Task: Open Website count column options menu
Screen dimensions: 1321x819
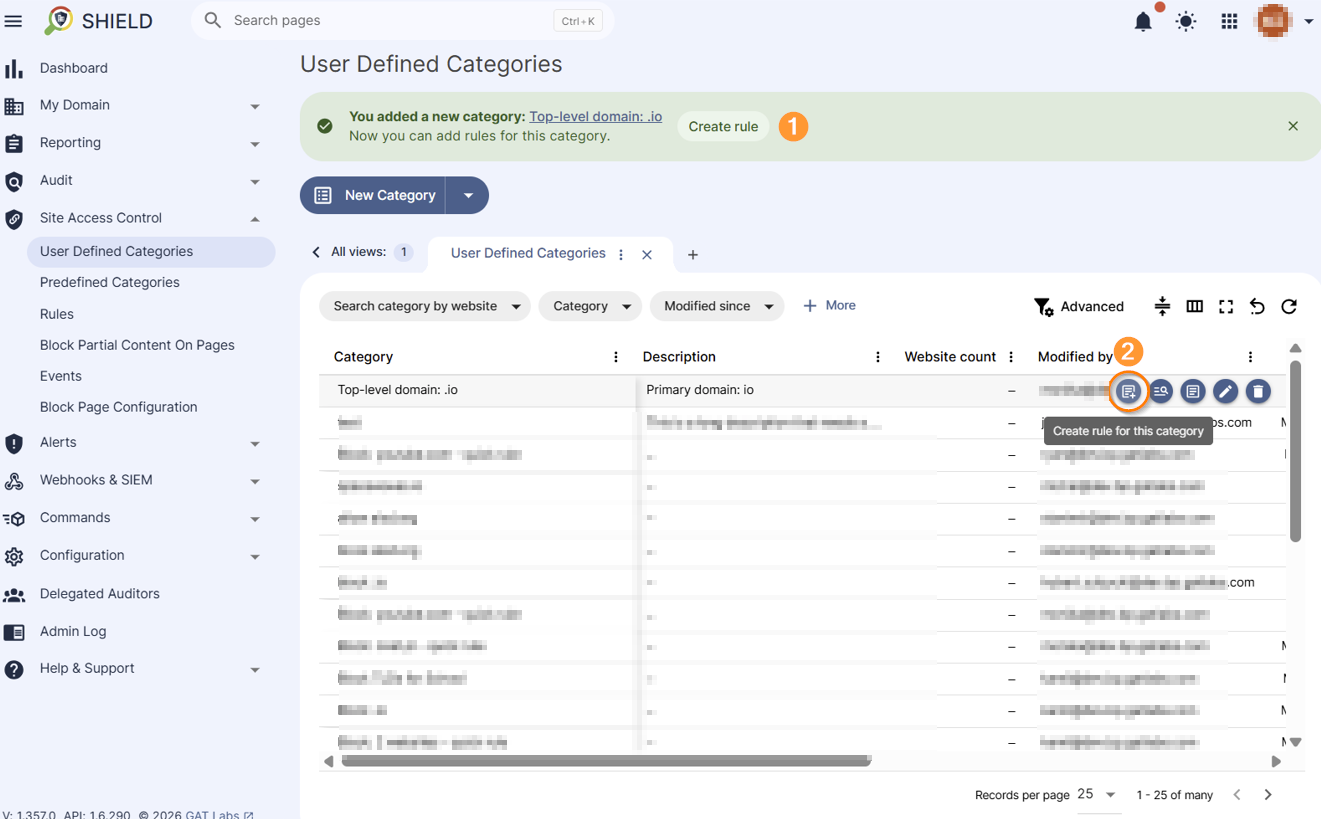Action: (x=1011, y=357)
